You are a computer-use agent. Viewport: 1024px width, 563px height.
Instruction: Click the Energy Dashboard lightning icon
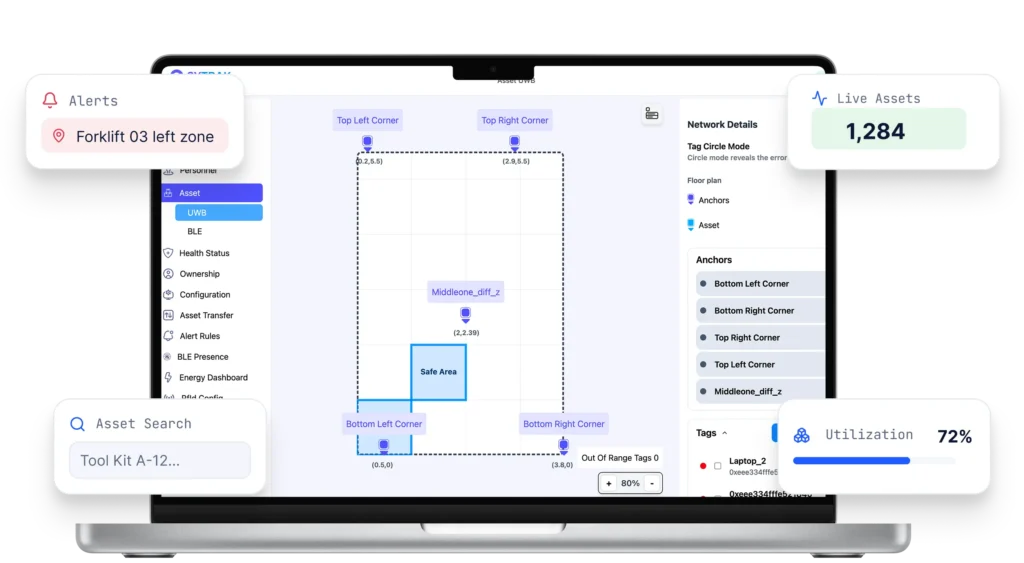168,378
